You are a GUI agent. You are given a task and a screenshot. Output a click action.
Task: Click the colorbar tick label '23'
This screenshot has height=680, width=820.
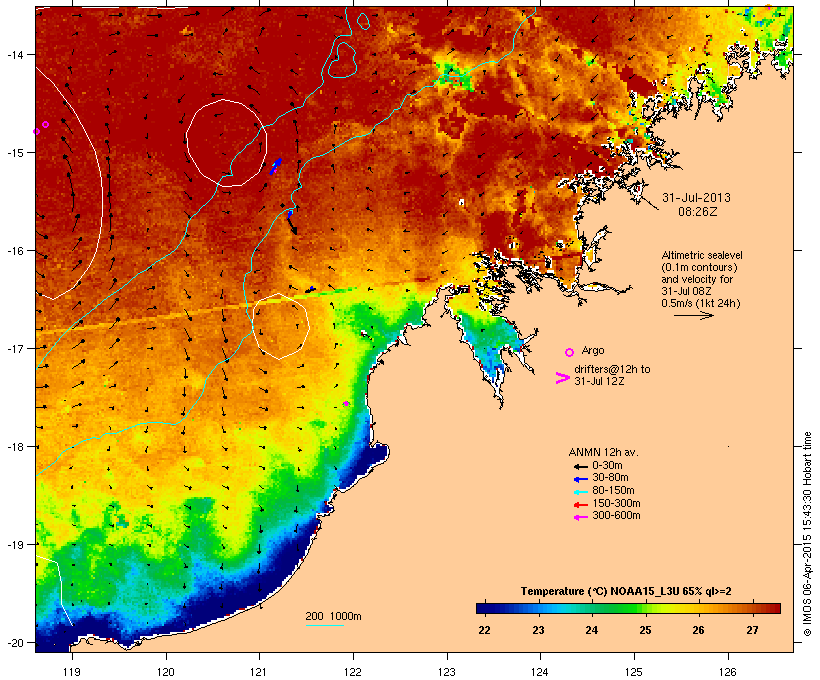pos(538,630)
